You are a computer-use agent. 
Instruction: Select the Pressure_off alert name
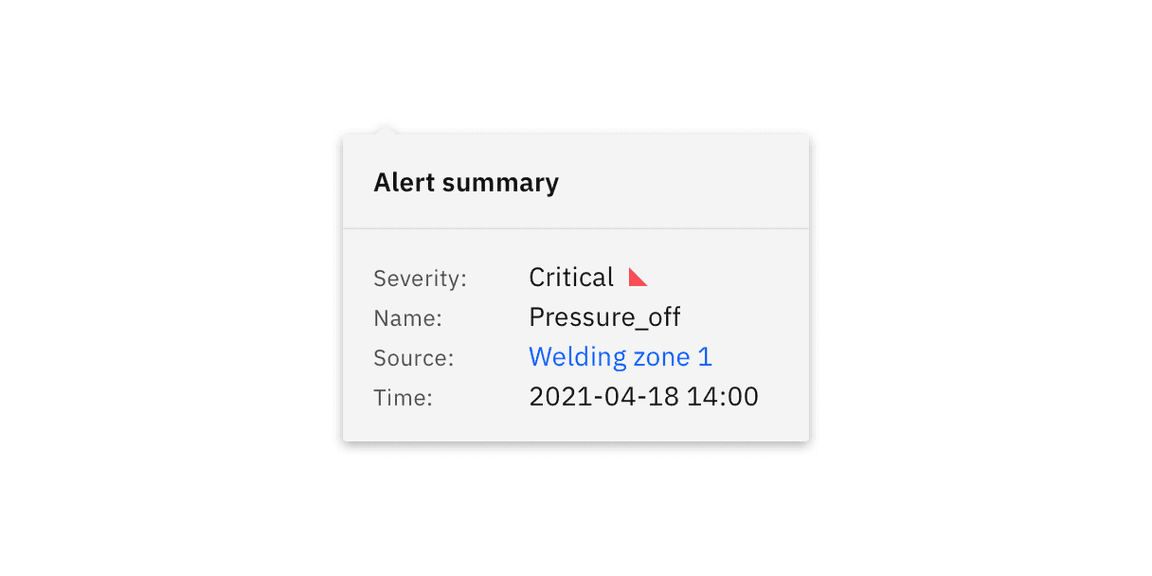point(604,317)
